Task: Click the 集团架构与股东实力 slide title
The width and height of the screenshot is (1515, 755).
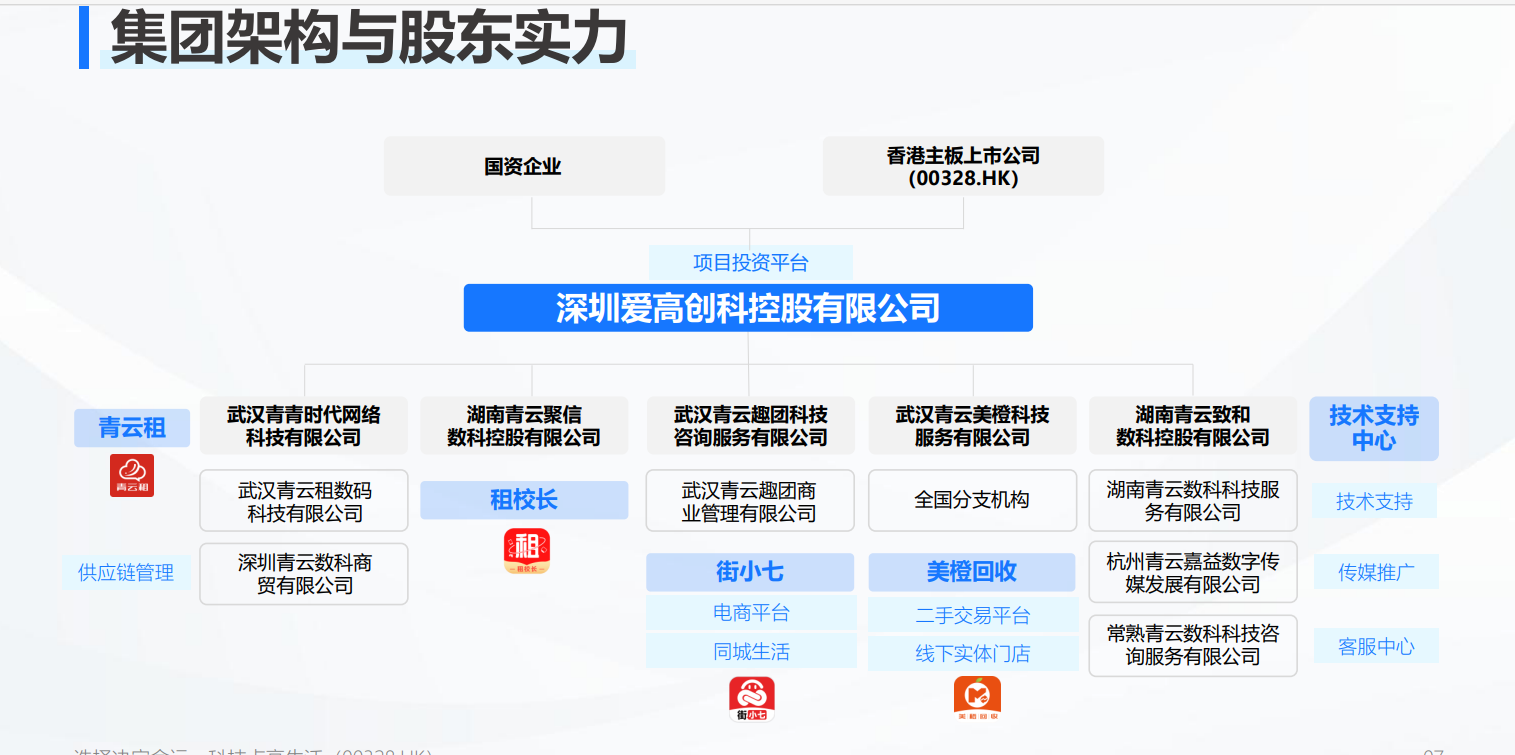Action: [368, 37]
